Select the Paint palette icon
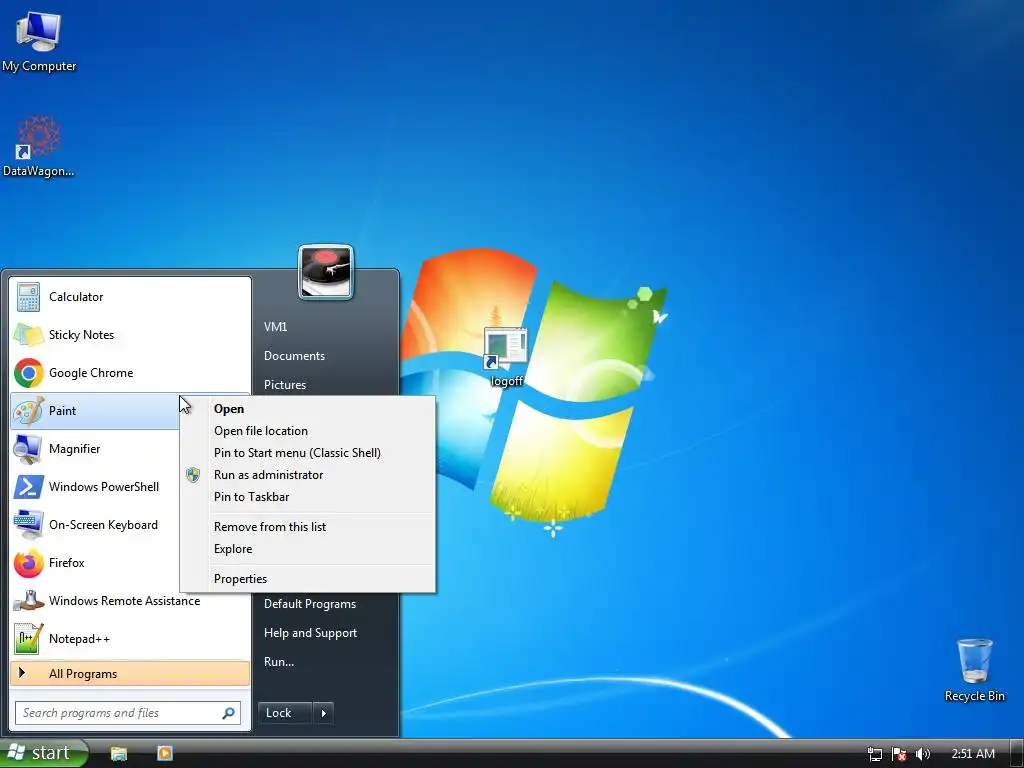The height and width of the screenshot is (768, 1024). pyautogui.click(x=28, y=411)
